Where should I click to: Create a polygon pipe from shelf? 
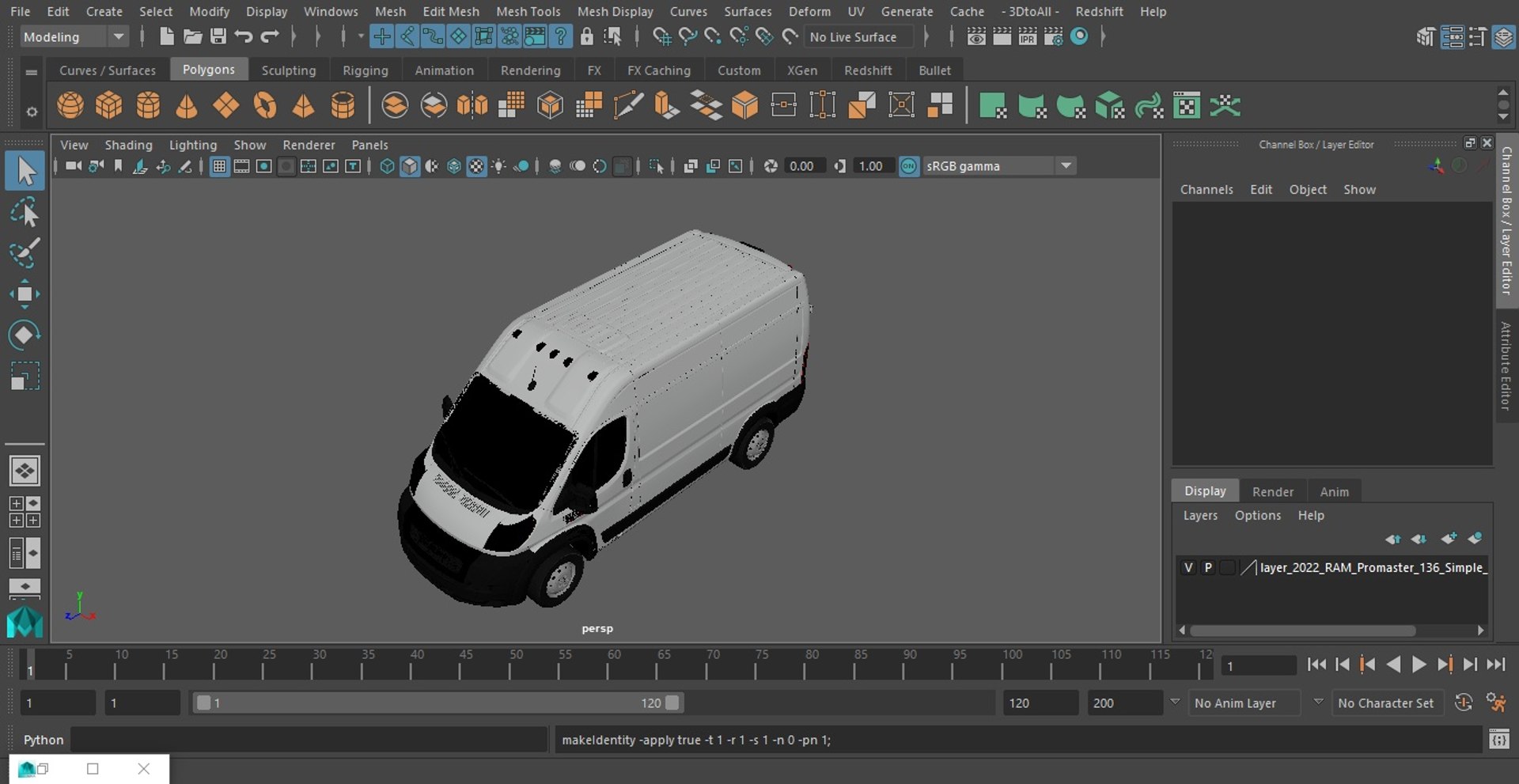click(343, 105)
